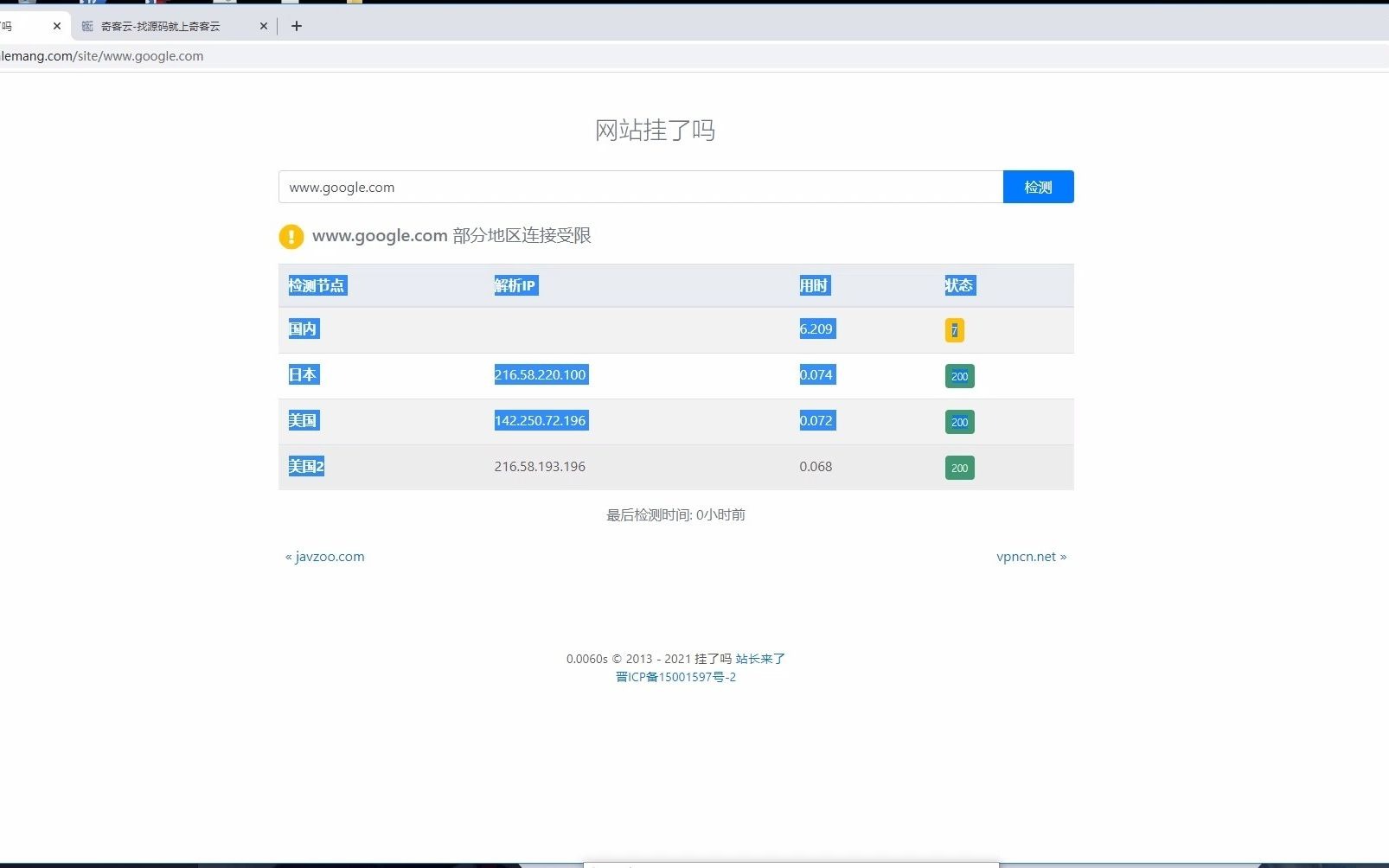Click the green 200 badge in 美国2 row
1389x868 pixels.
[x=960, y=468]
